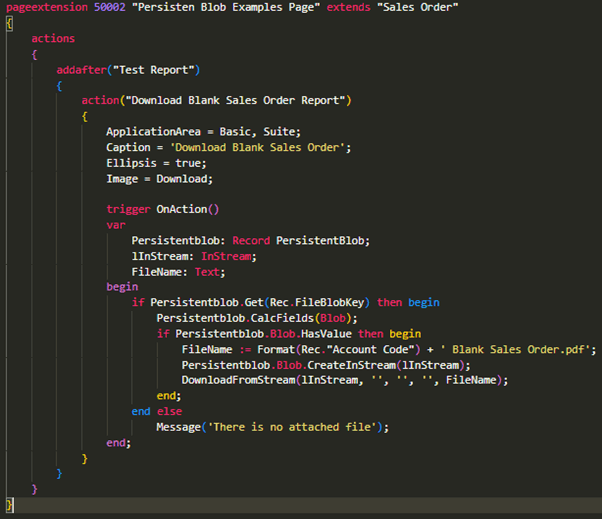Click the 'There is no attached file' message string
Viewport: 602px width, 519px height.
coord(292,427)
